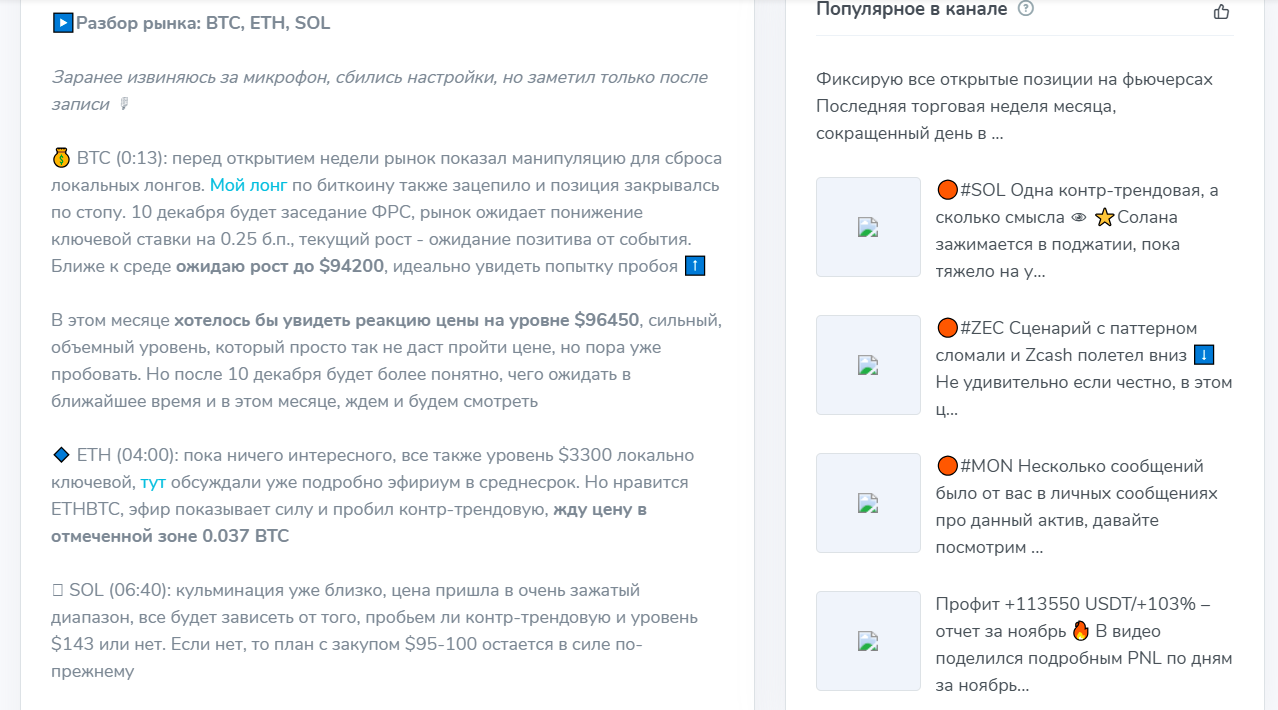Click the heading 'Разбор рынка: BTC, ETH, SOL'
This screenshot has width=1278, height=710.
pyautogui.click(x=203, y=23)
